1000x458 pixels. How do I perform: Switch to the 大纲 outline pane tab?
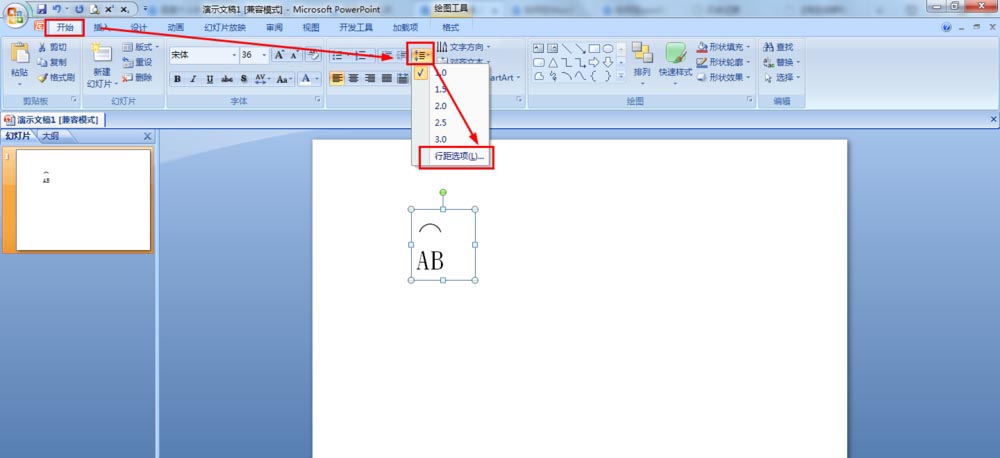coord(52,137)
